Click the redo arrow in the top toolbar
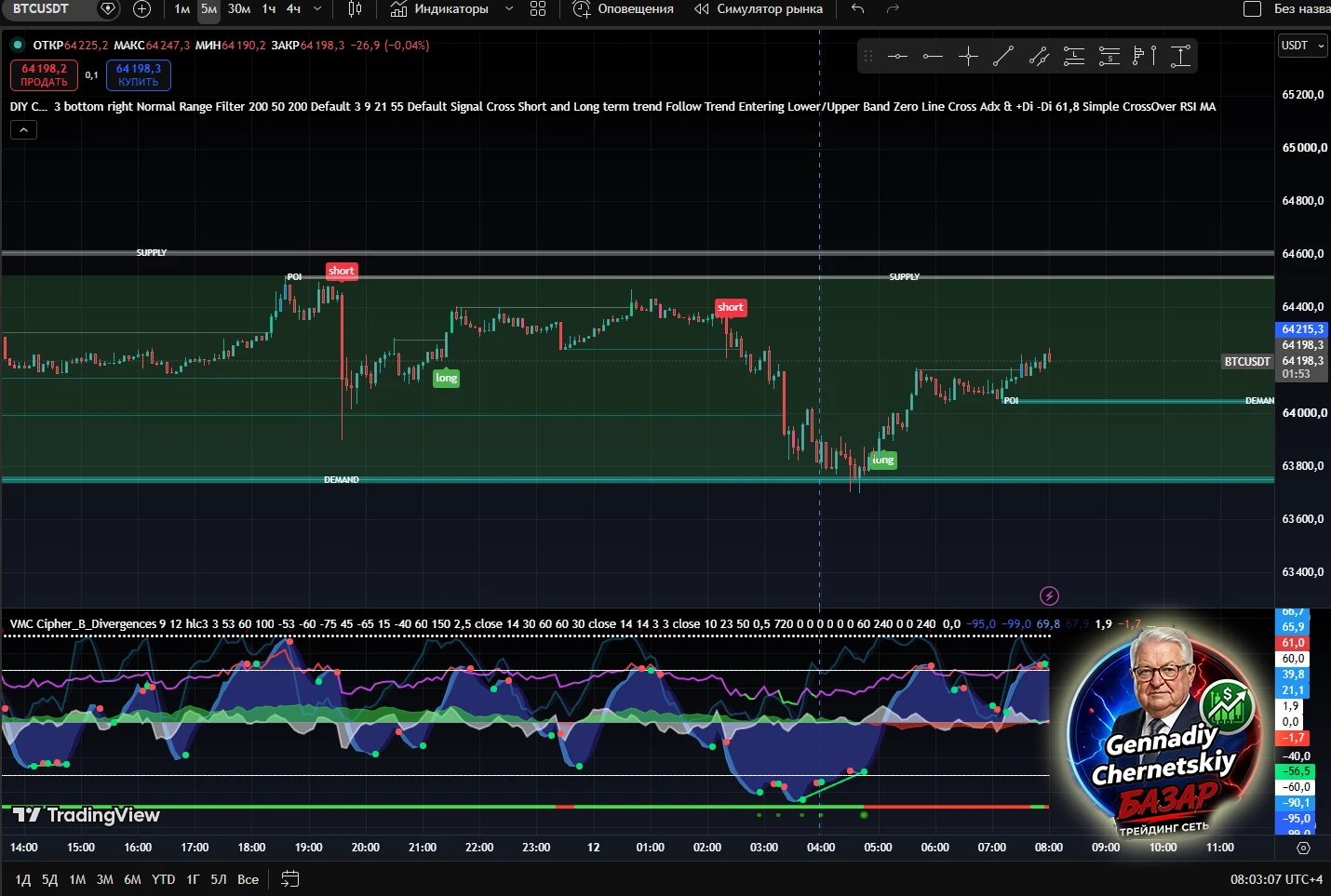 pos(893,9)
